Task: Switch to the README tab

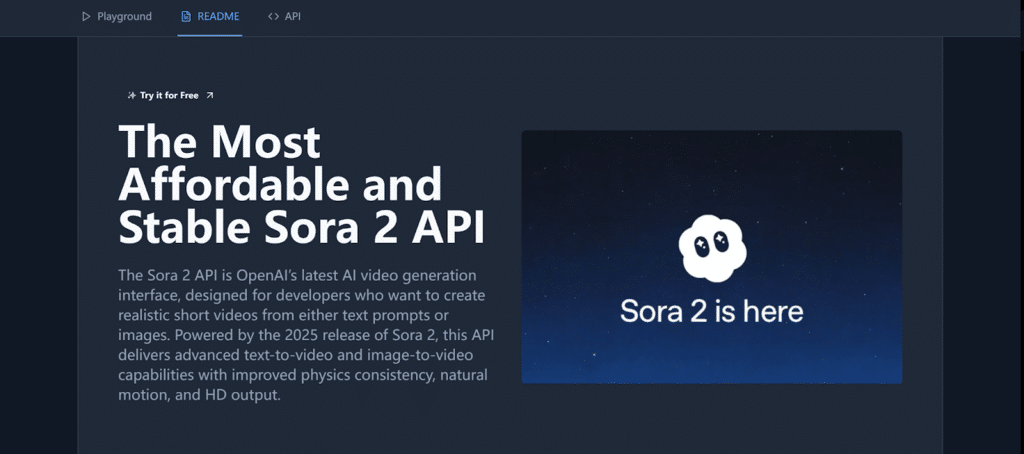Action: [x=210, y=16]
